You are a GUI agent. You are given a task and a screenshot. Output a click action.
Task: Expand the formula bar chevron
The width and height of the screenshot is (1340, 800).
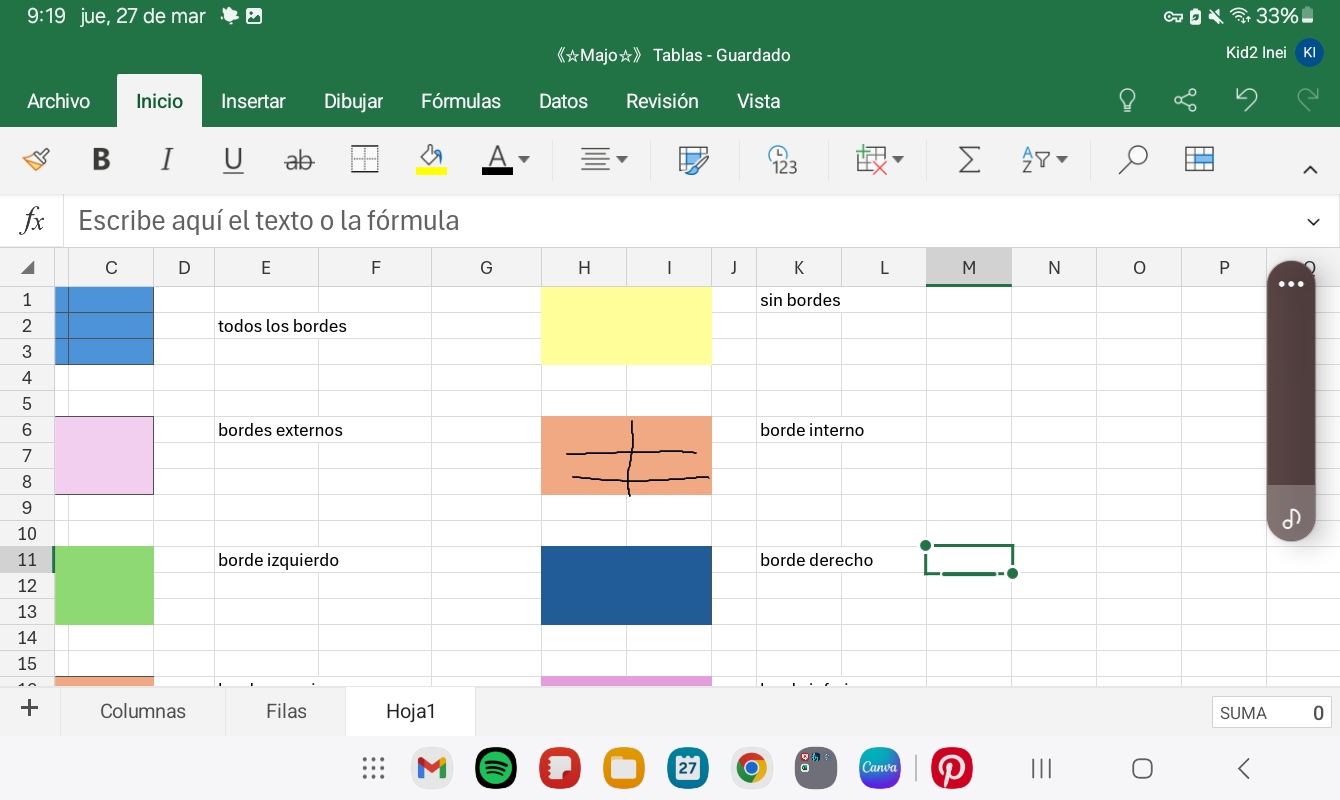point(1312,221)
